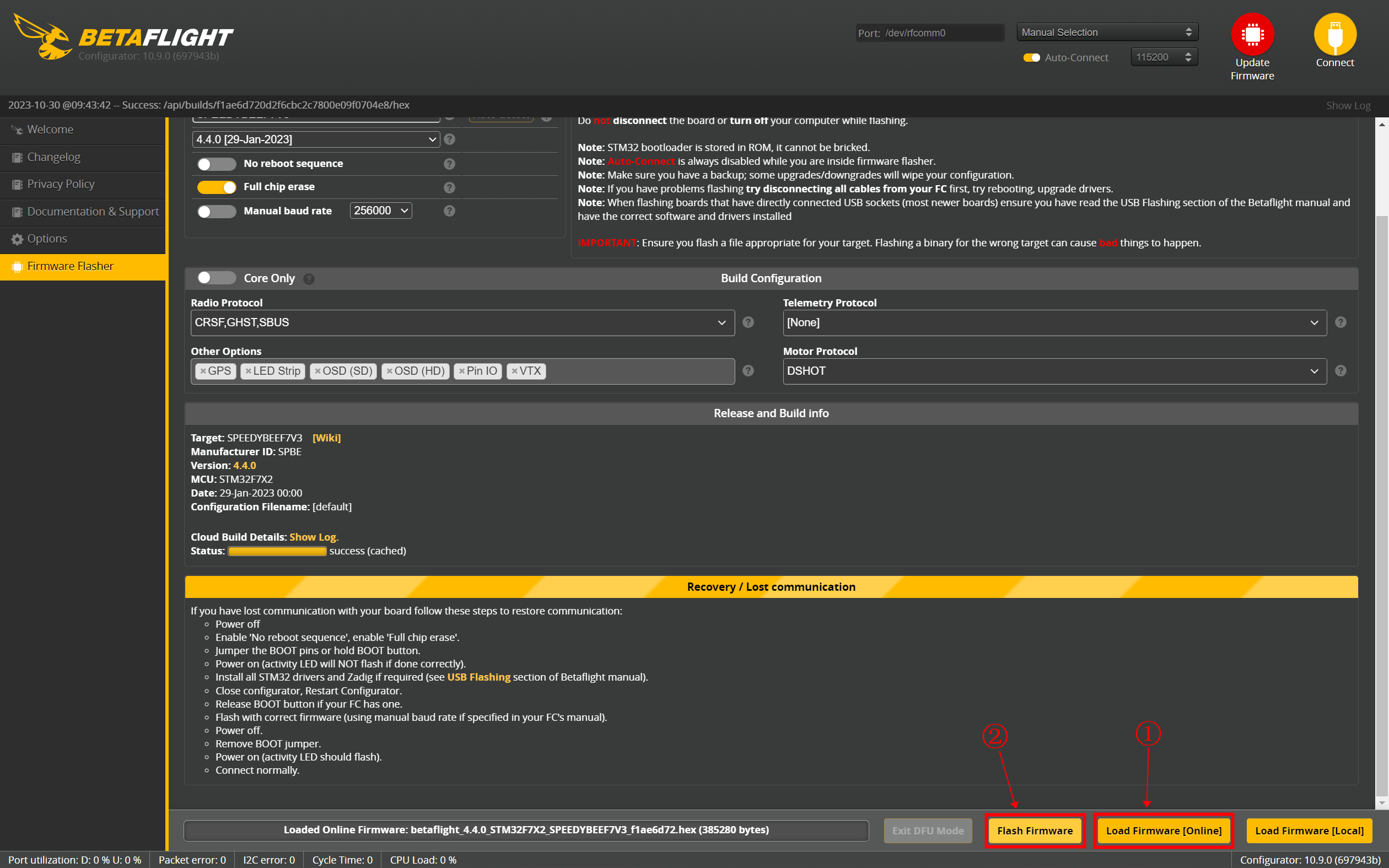Enable the Manual baud rate switch
The height and width of the screenshot is (868, 1389).
(x=217, y=211)
